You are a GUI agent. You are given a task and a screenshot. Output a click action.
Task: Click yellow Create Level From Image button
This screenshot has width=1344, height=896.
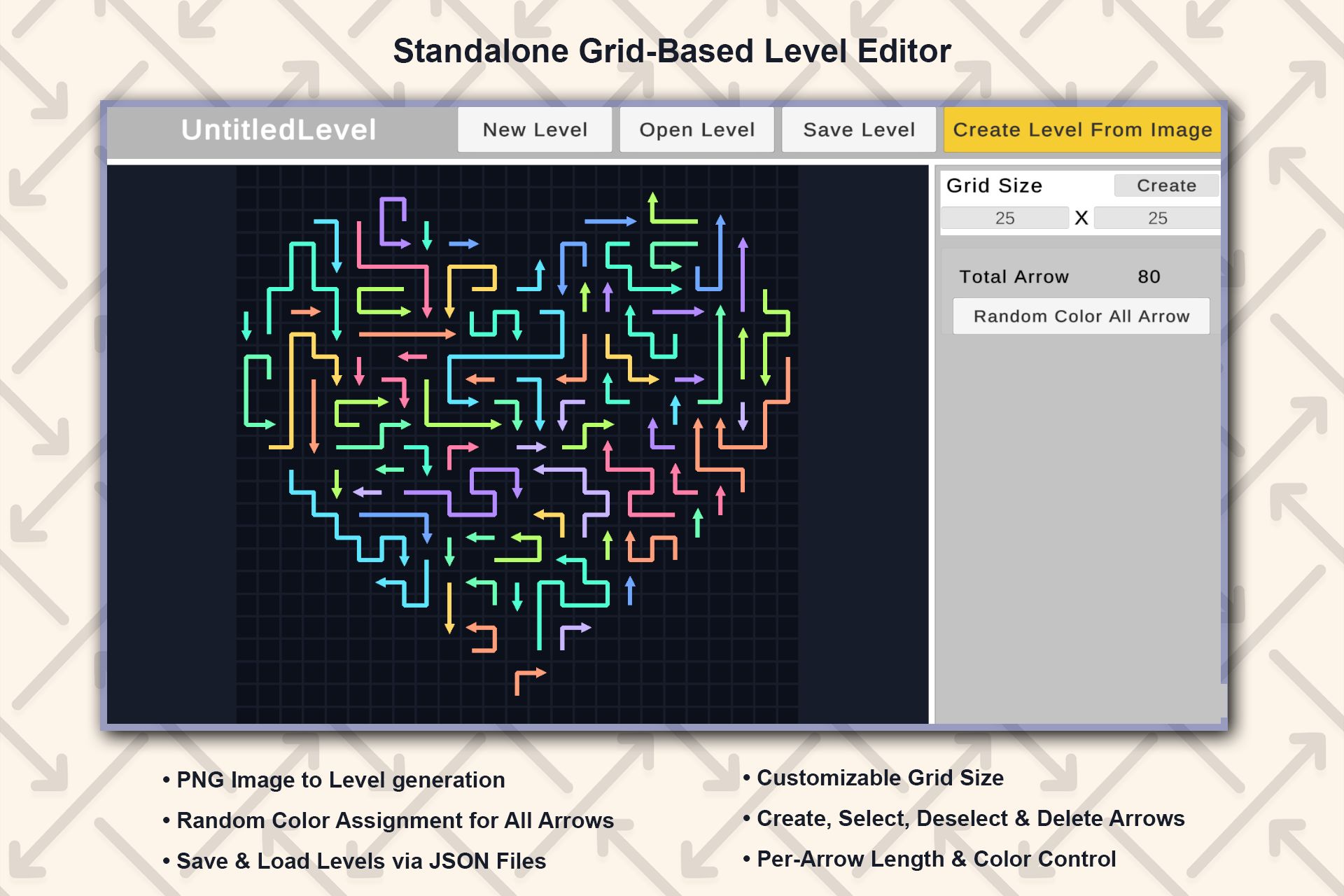[1081, 129]
